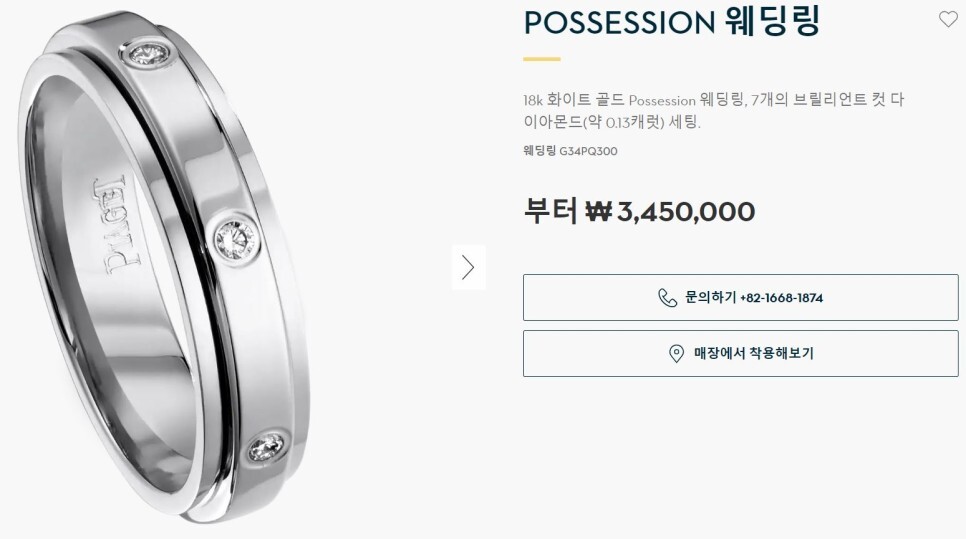Click 매장에서 착용해보기 button
The width and height of the screenshot is (966, 539).
click(741, 354)
